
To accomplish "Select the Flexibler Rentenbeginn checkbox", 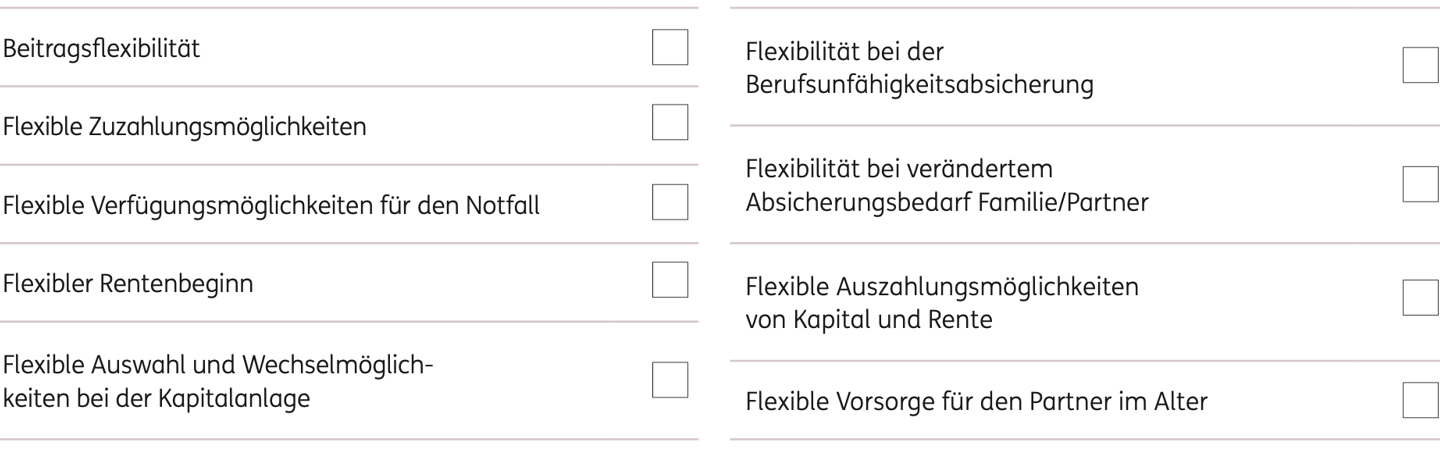I will click(670, 279).
